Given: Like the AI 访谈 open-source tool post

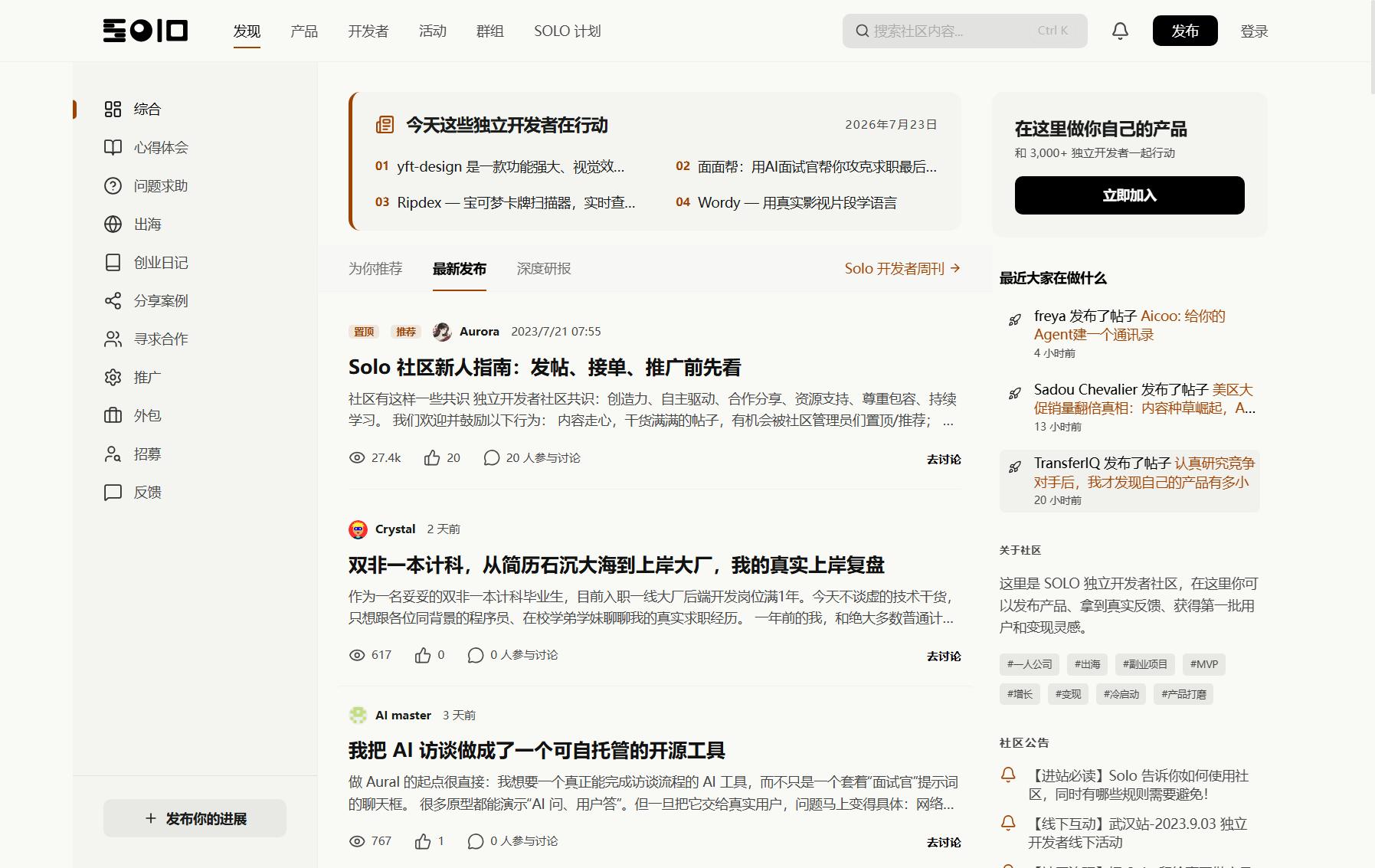Looking at the screenshot, I should [423, 841].
